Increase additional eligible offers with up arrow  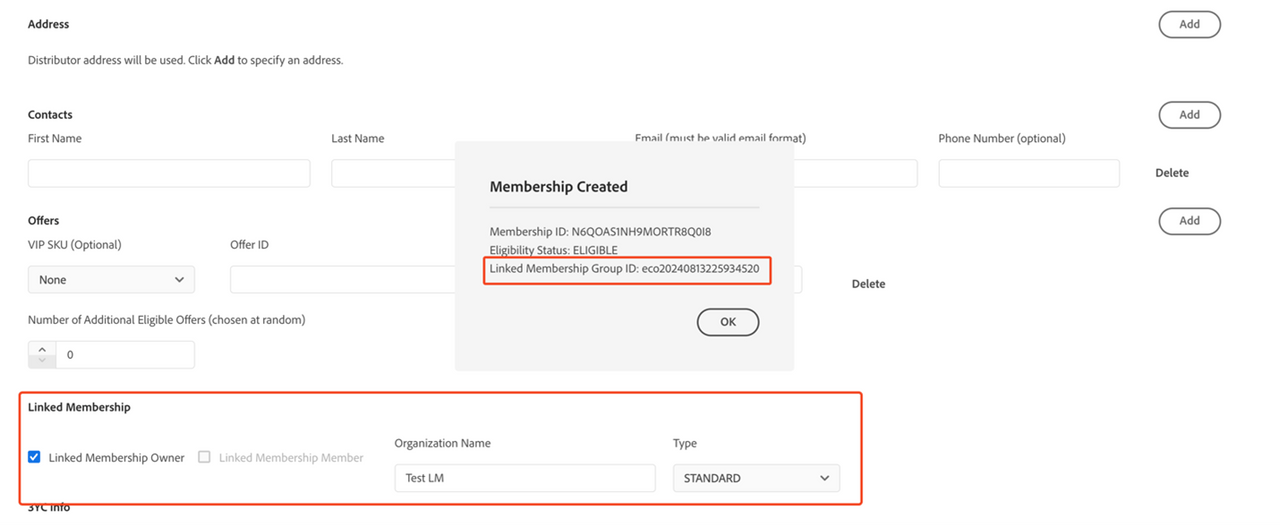[x=42, y=349]
